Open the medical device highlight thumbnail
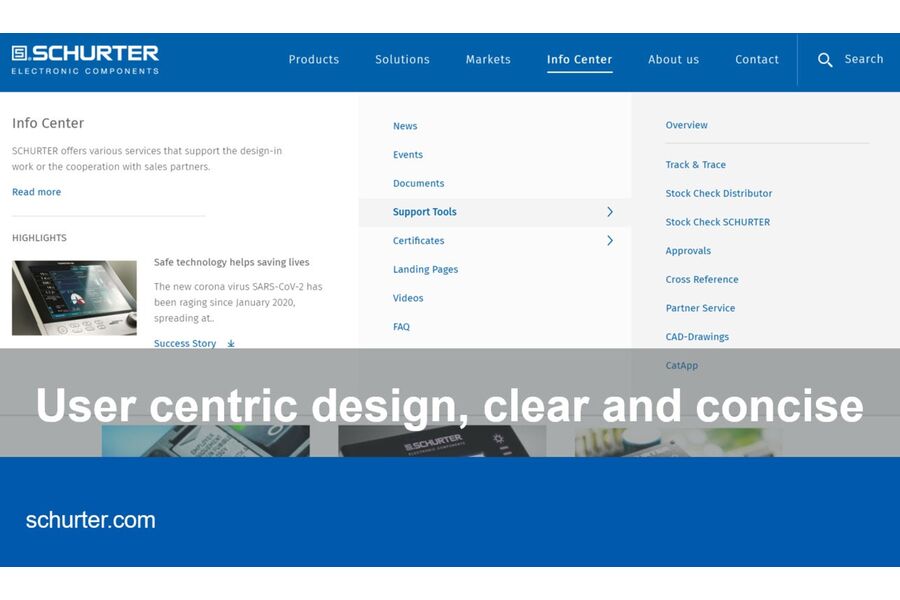Image resolution: width=900 pixels, height=600 pixels. 74,297
